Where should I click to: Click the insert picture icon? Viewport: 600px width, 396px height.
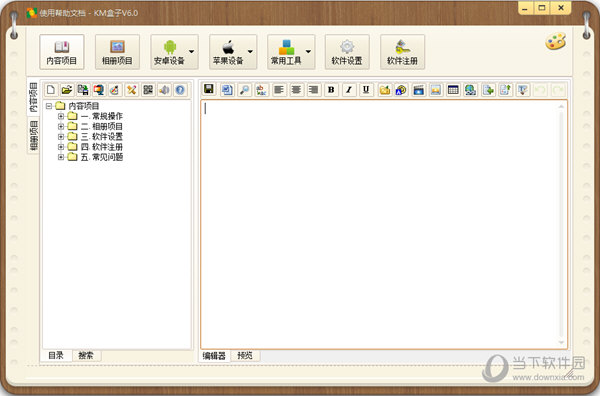[436, 90]
